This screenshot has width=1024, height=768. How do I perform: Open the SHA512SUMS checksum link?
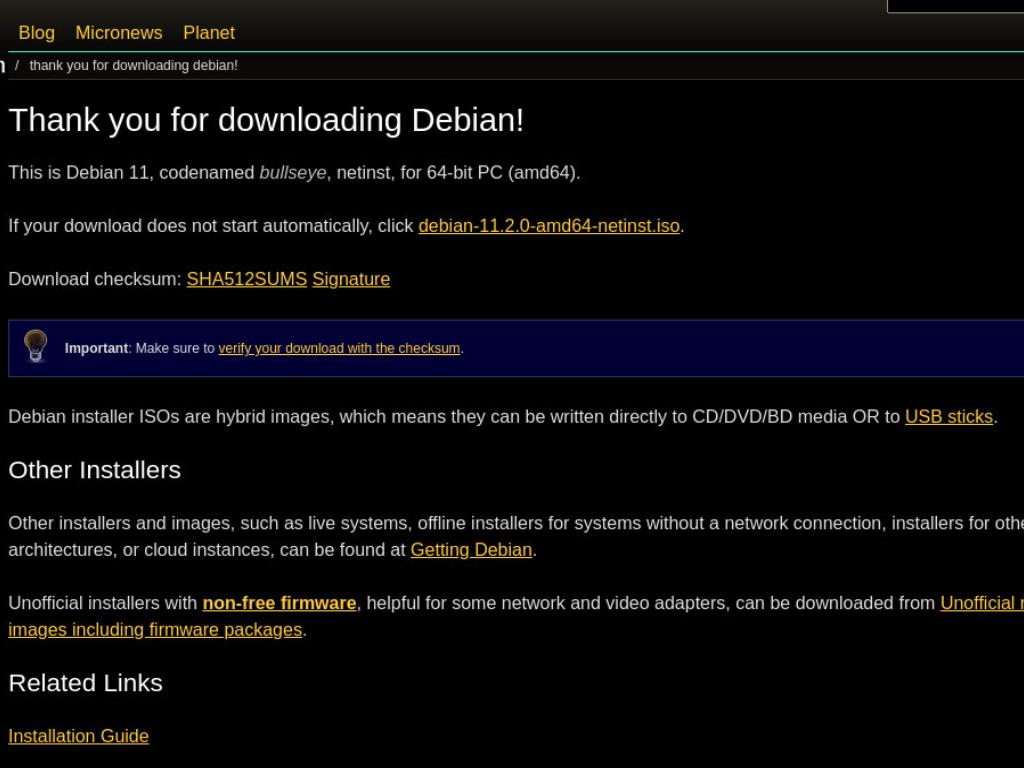(x=247, y=279)
